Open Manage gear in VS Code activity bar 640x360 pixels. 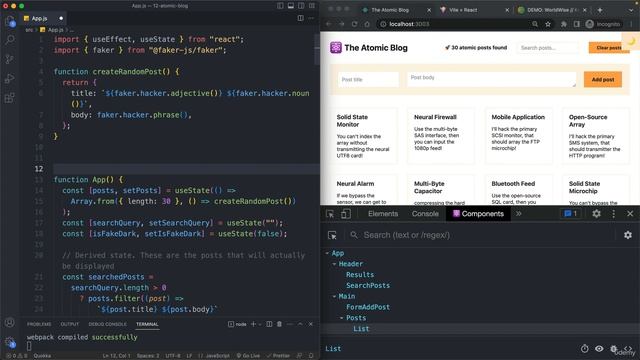coord(10,342)
